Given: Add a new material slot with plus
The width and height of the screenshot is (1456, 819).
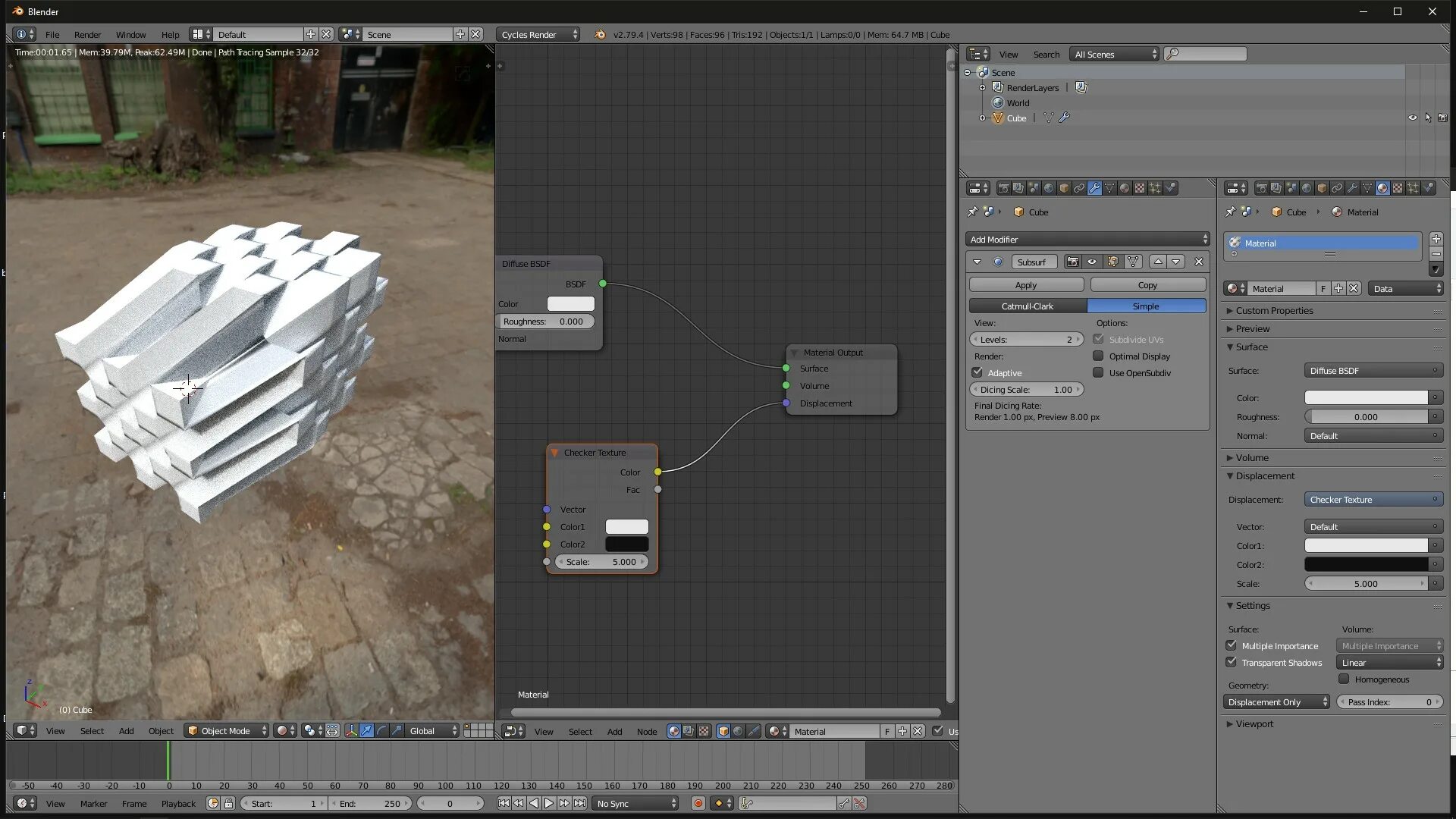Looking at the screenshot, I should pos(1436,239).
